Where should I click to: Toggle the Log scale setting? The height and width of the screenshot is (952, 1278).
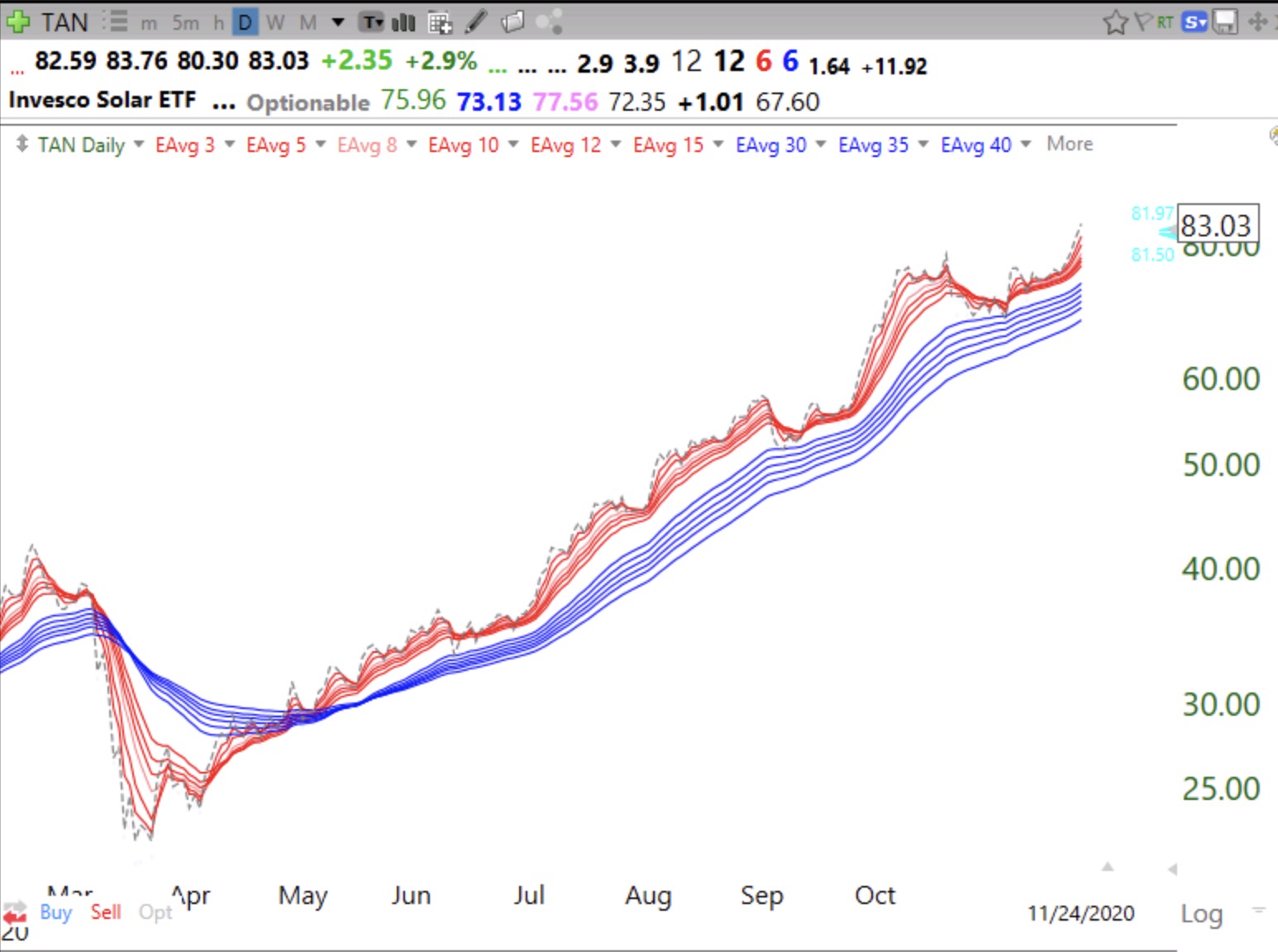(1201, 913)
